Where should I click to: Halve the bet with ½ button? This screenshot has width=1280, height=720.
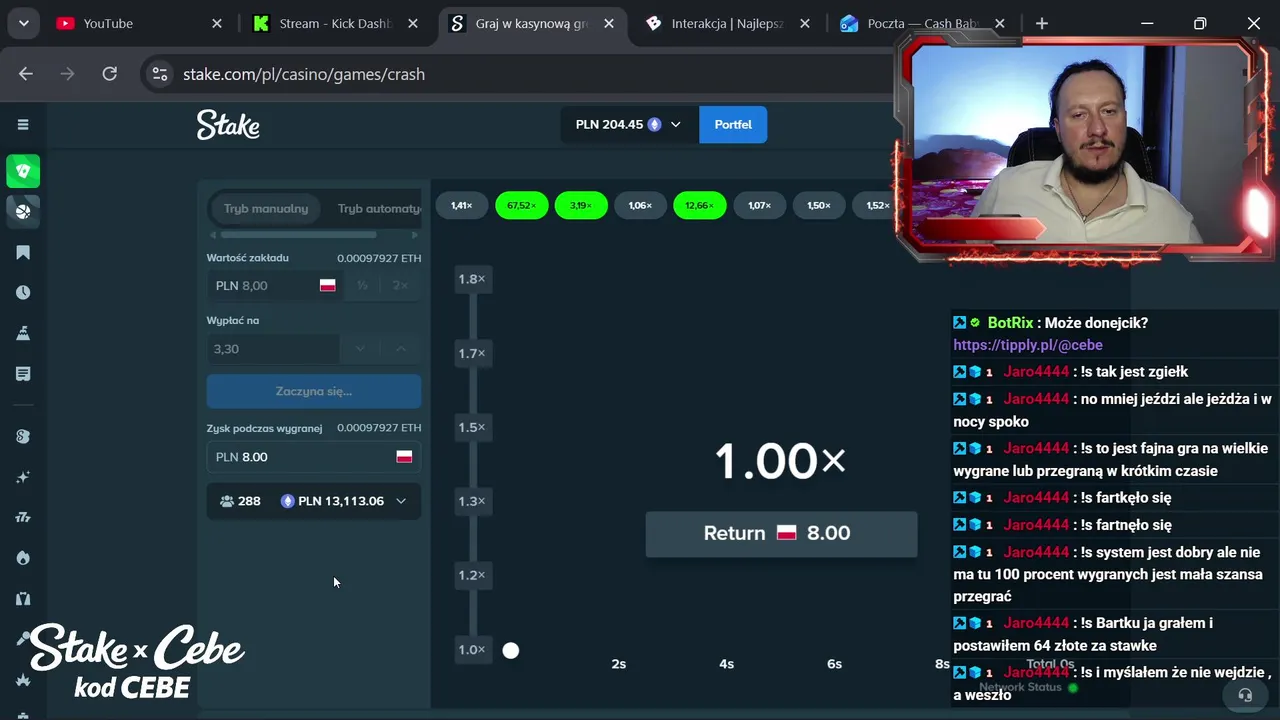coord(362,285)
